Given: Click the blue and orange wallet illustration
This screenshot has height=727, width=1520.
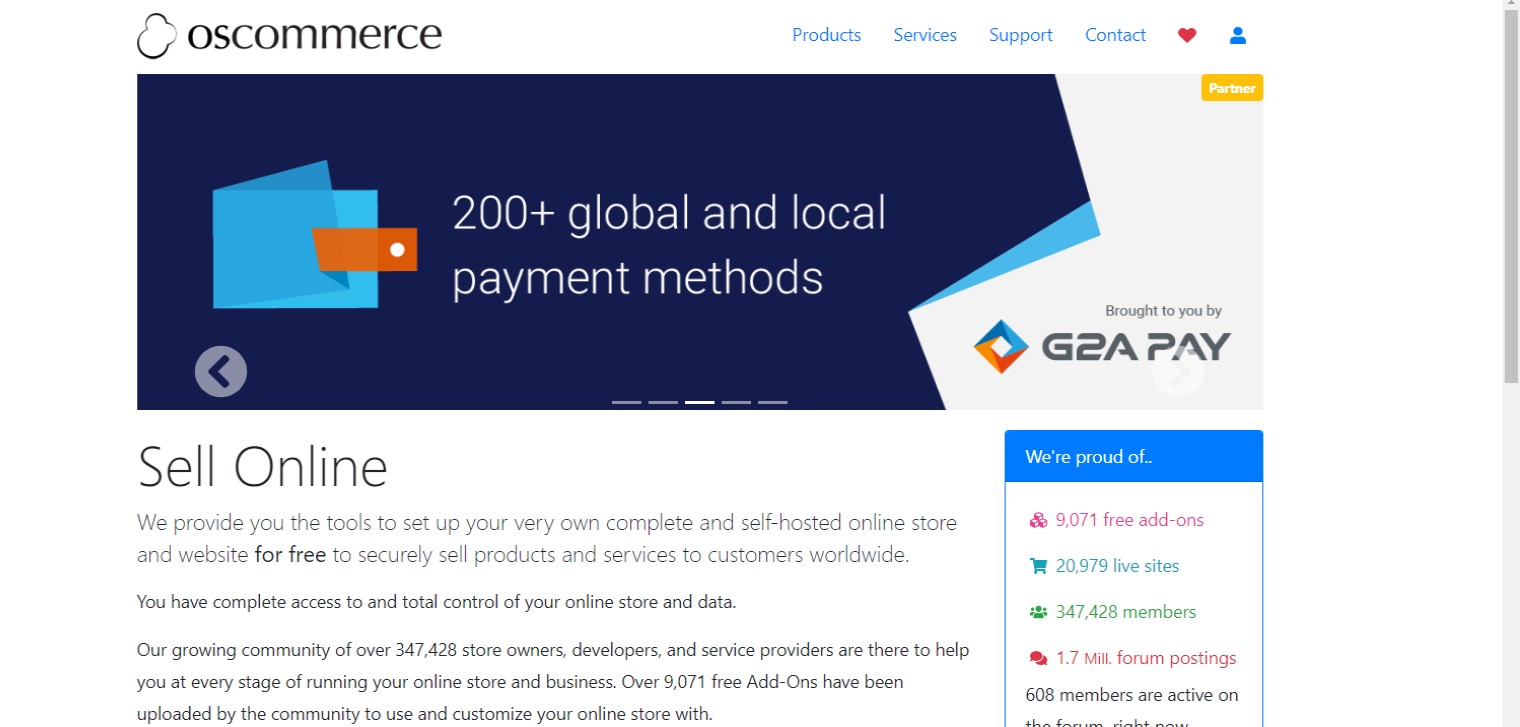Looking at the screenshot, I should click(315, 234).
